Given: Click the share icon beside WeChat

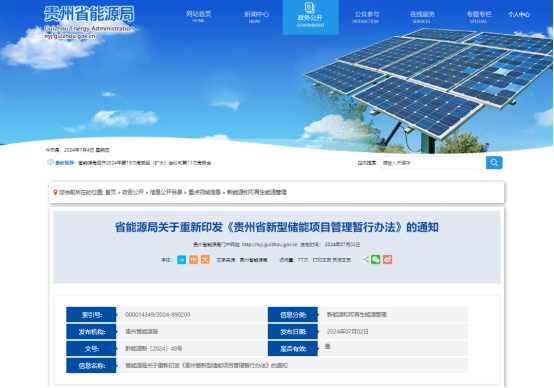Looking at the screenshot, I should click(x=366, y=259).
